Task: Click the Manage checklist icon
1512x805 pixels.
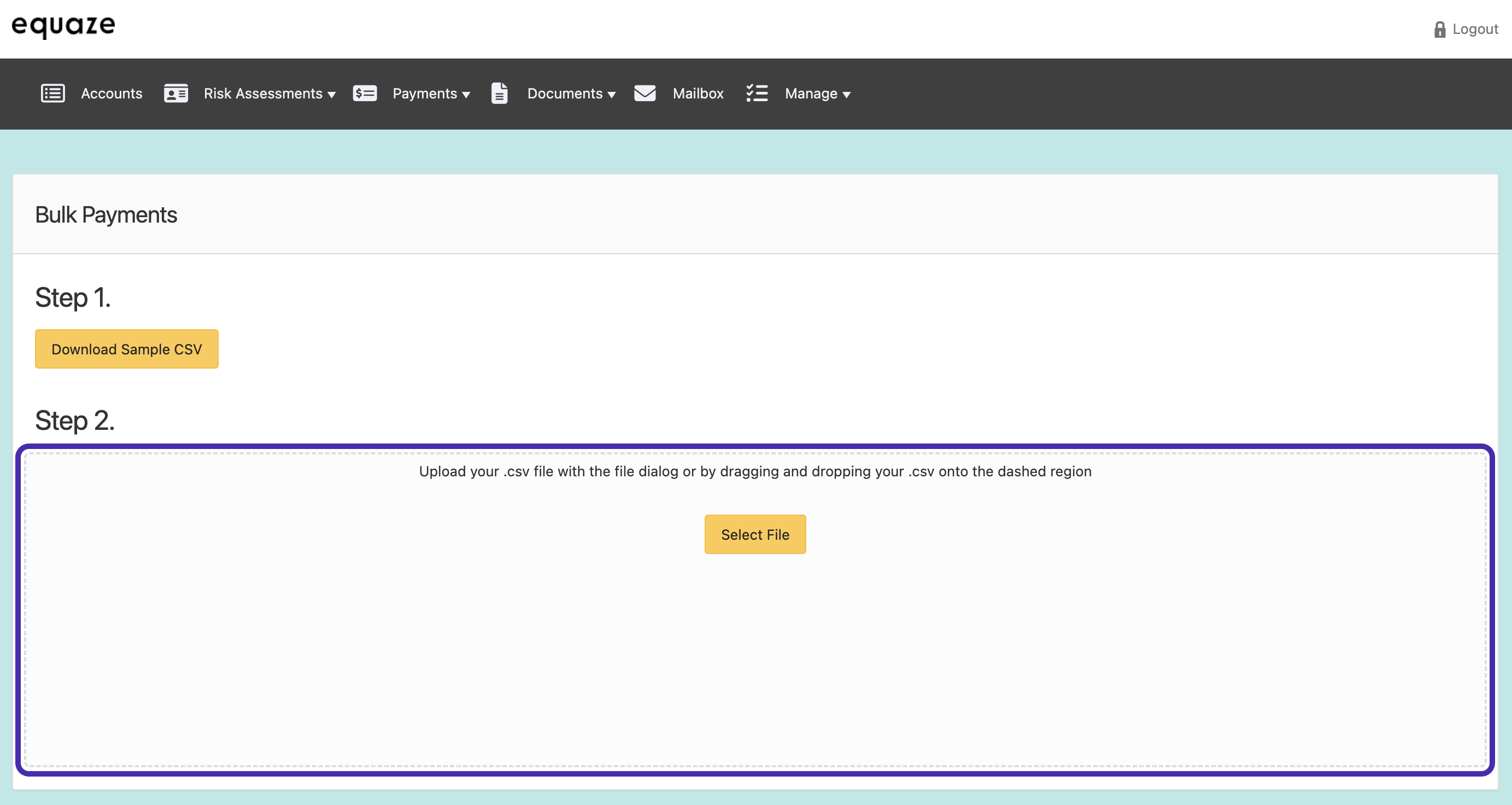Action: (757, 94)
